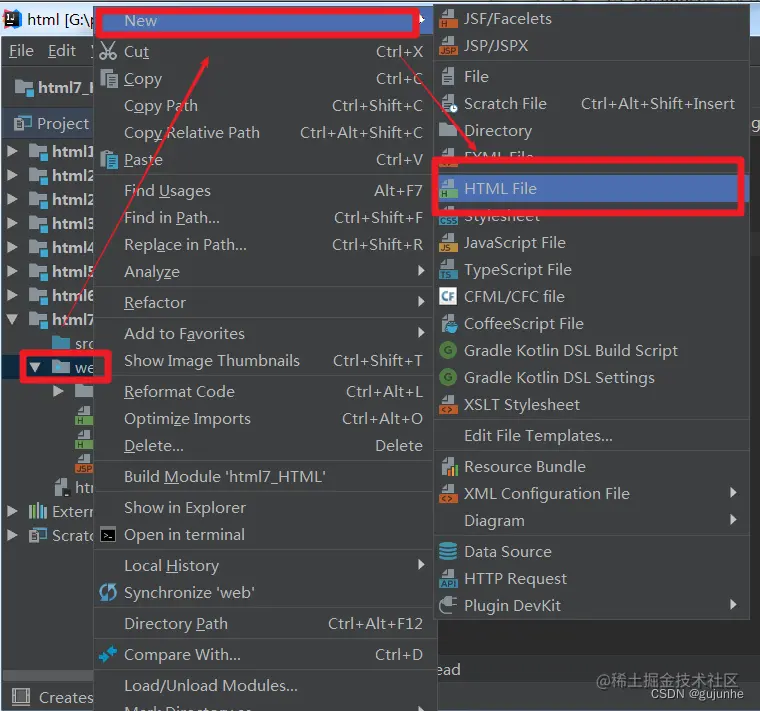Choose Find Usages menu entry
This screenshot has width=760, height=711.
[x=262, y=191]
